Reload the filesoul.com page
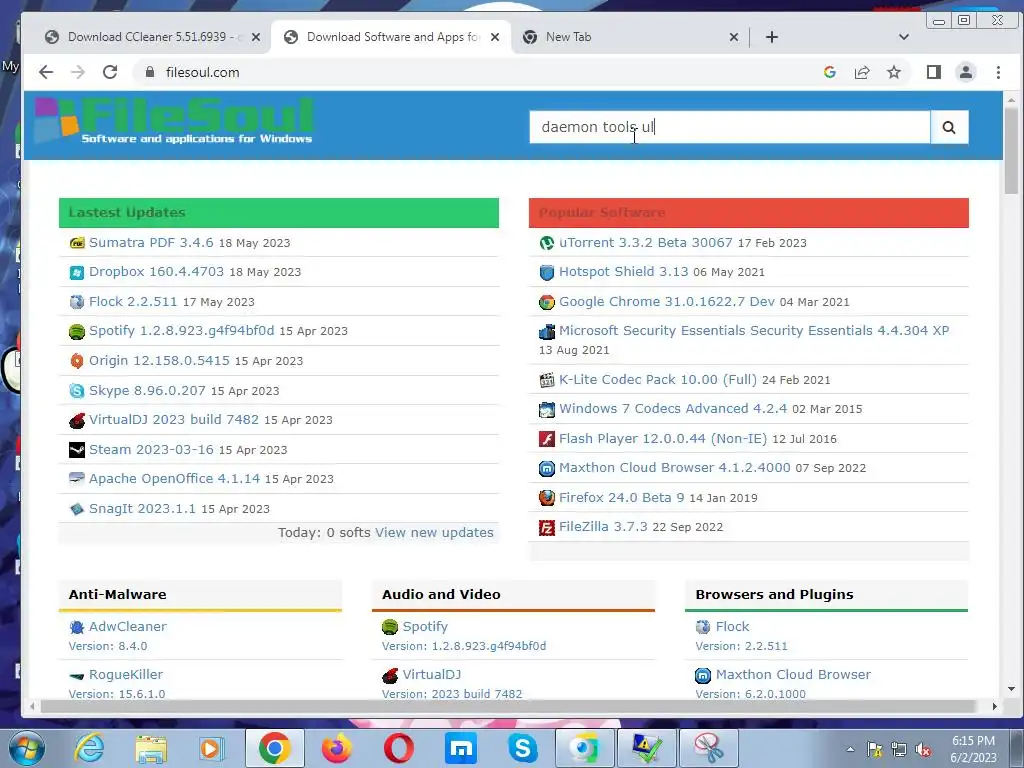Screen dimensions: 1024x768 (110, 72)
